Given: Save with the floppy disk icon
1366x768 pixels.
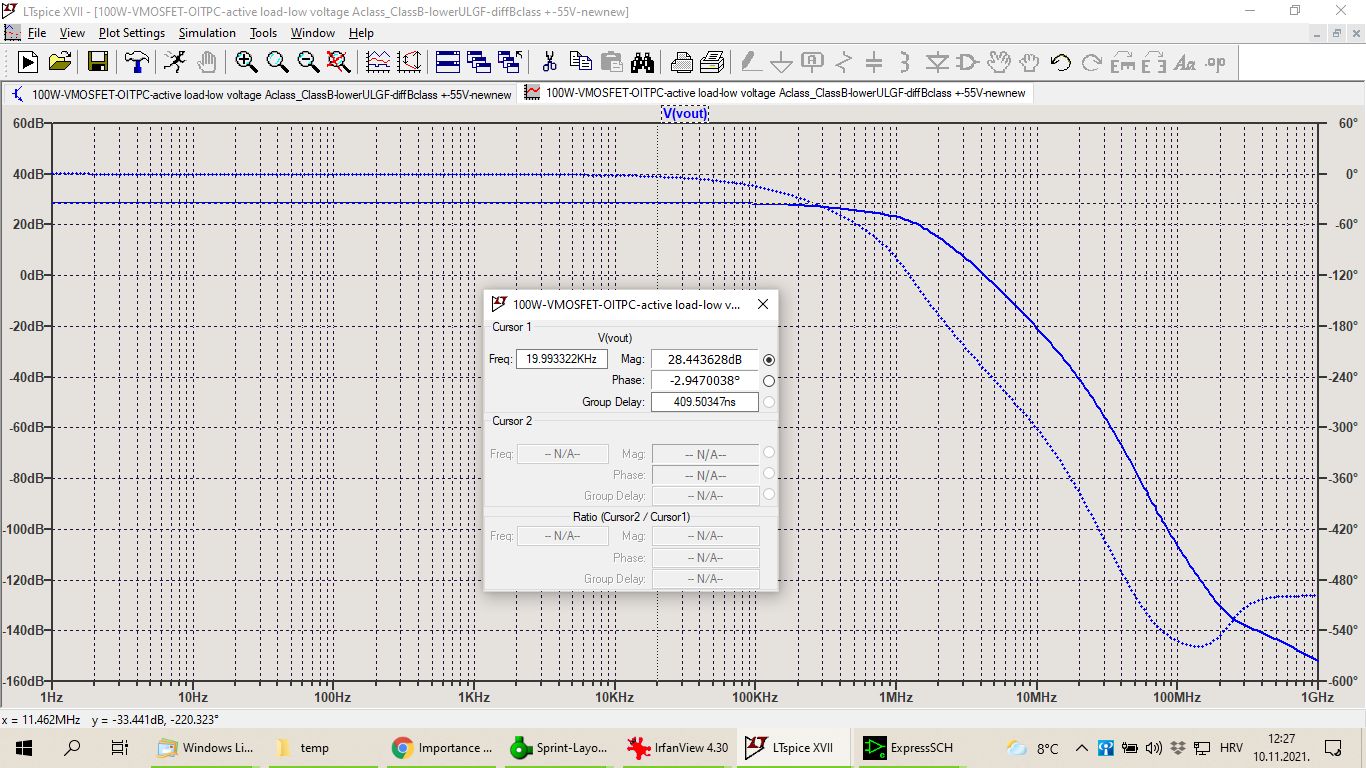Looking at the screenshot, I should point(98,62).
